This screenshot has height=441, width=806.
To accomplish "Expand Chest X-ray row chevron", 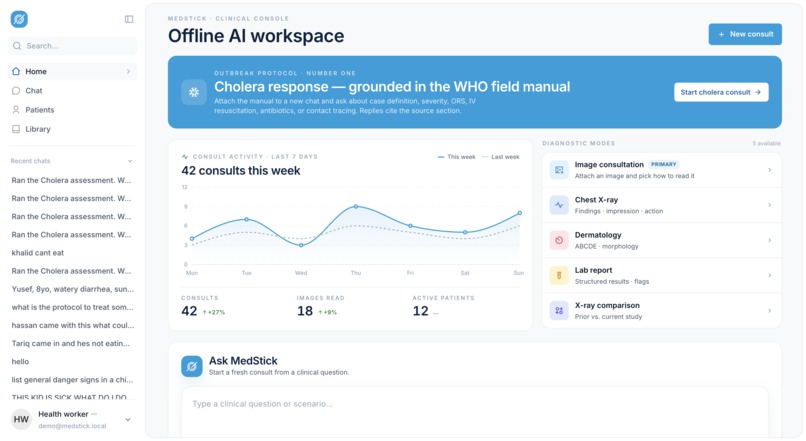I will pyautogui.click(x=770, y=205).
